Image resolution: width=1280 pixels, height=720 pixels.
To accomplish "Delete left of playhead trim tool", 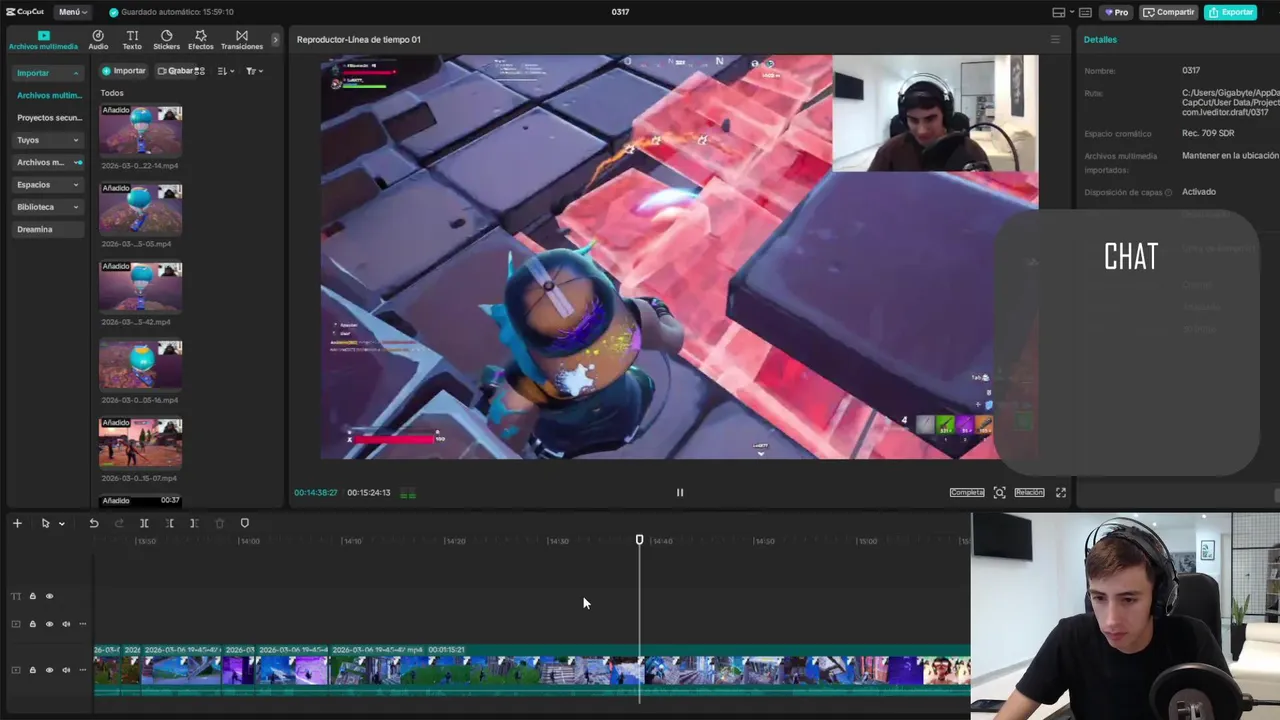I will [x=169, y=523].
